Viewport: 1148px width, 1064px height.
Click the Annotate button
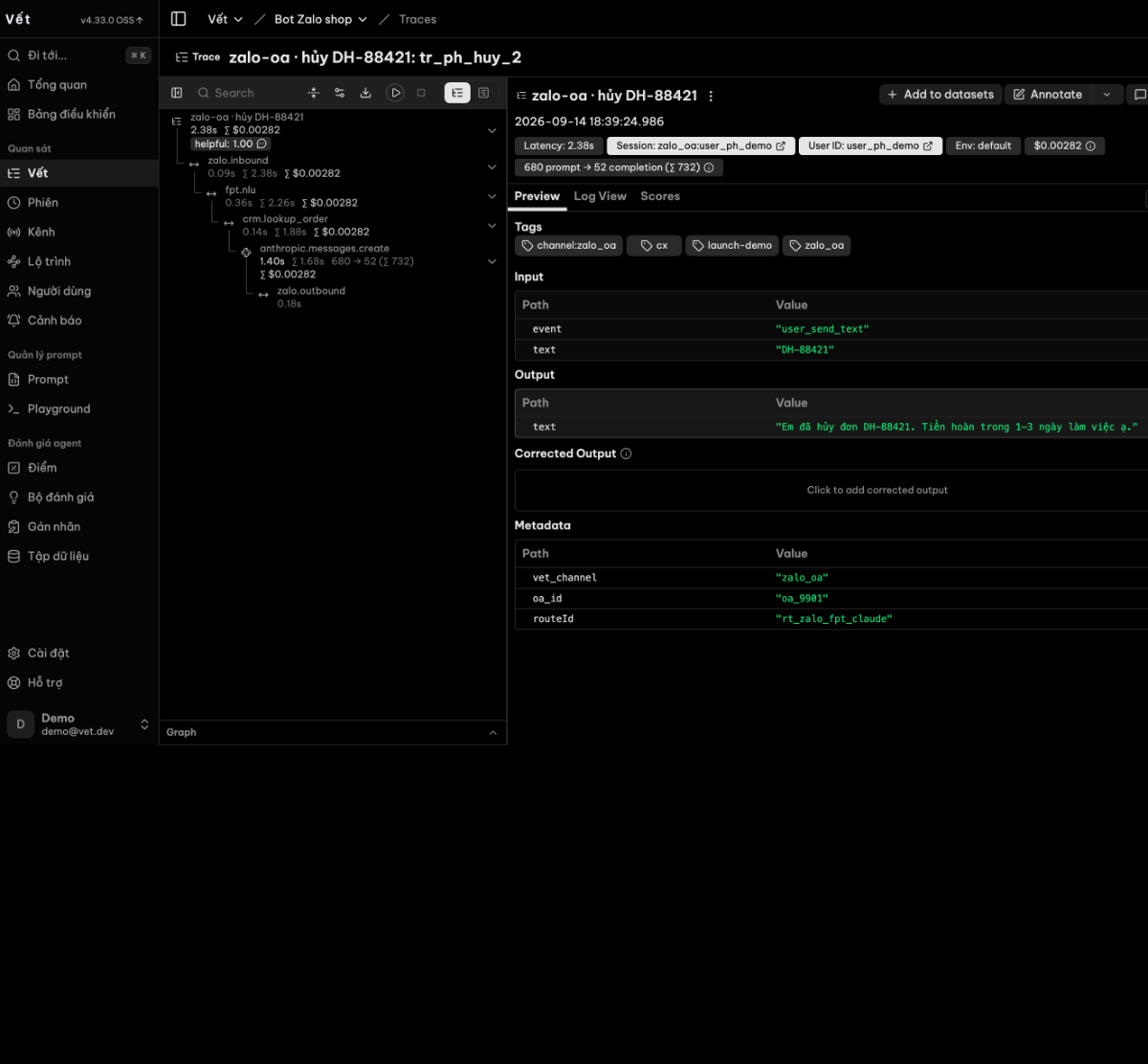[x=1049, y=95]
